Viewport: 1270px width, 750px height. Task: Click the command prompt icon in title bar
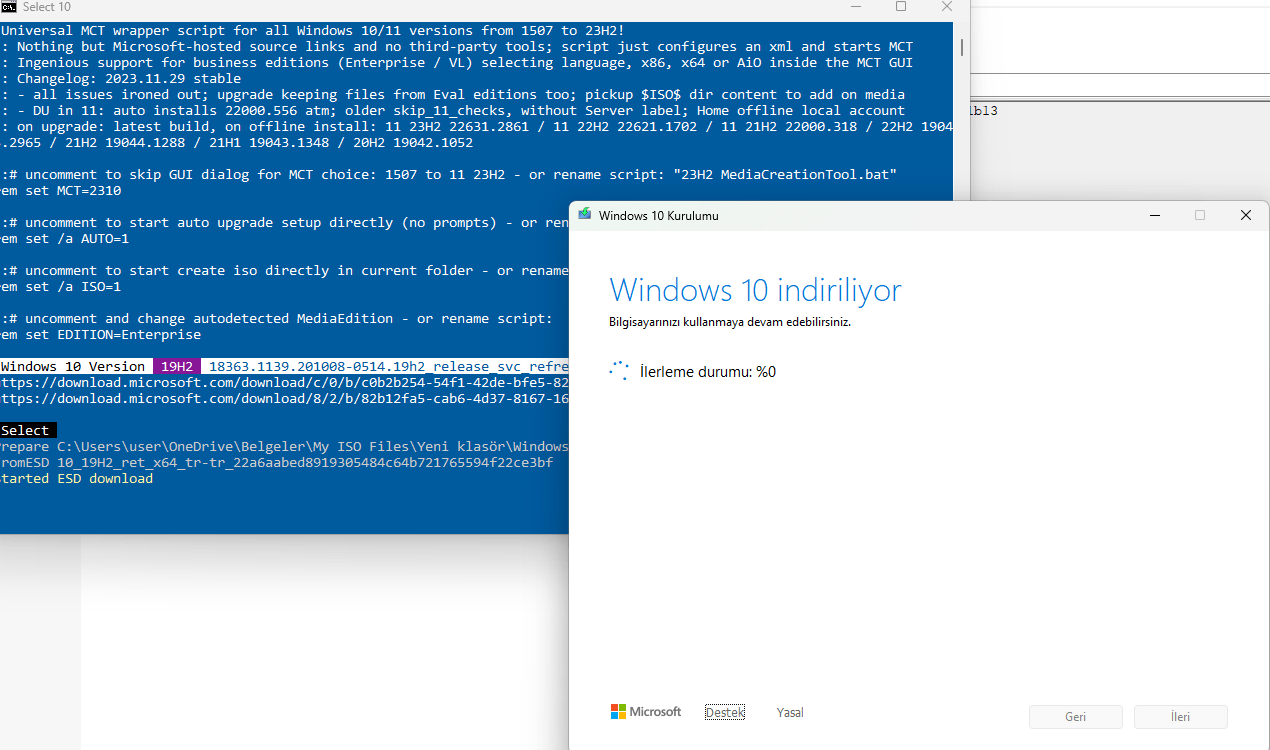tap(9, 7)
